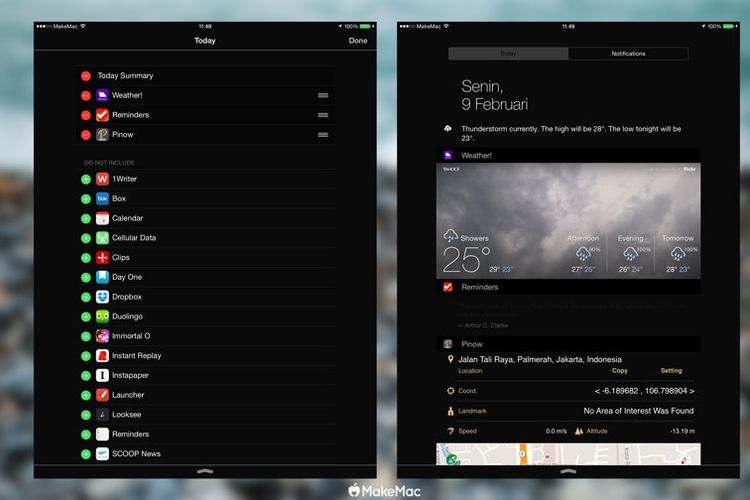Click the Weather! reorder handle

pyautogui.click(x=323, y=95)
